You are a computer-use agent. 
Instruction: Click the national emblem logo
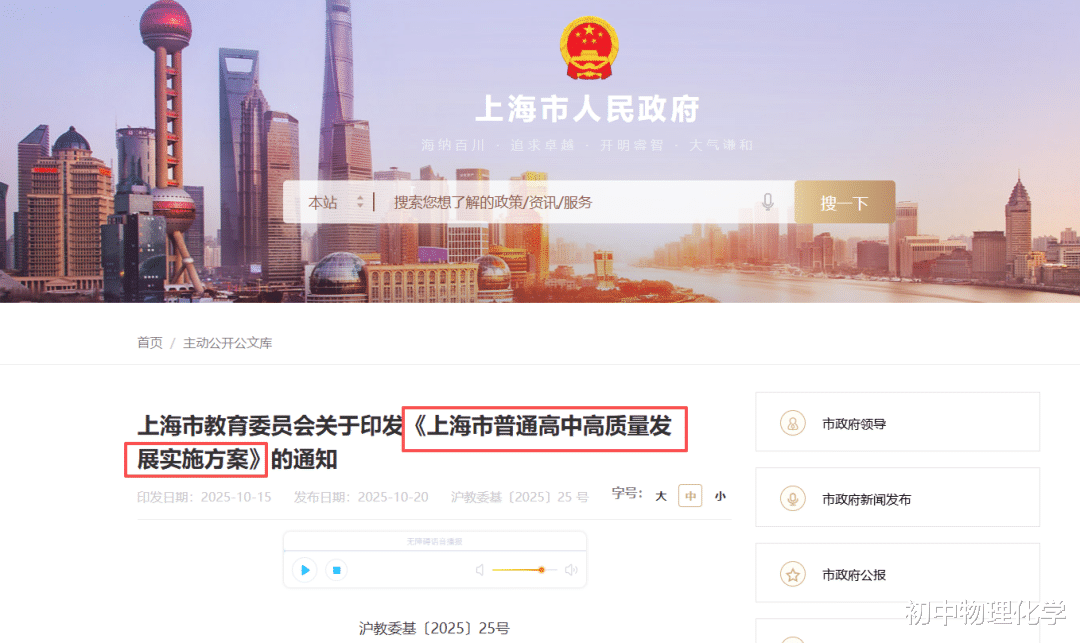click(589, 48)
